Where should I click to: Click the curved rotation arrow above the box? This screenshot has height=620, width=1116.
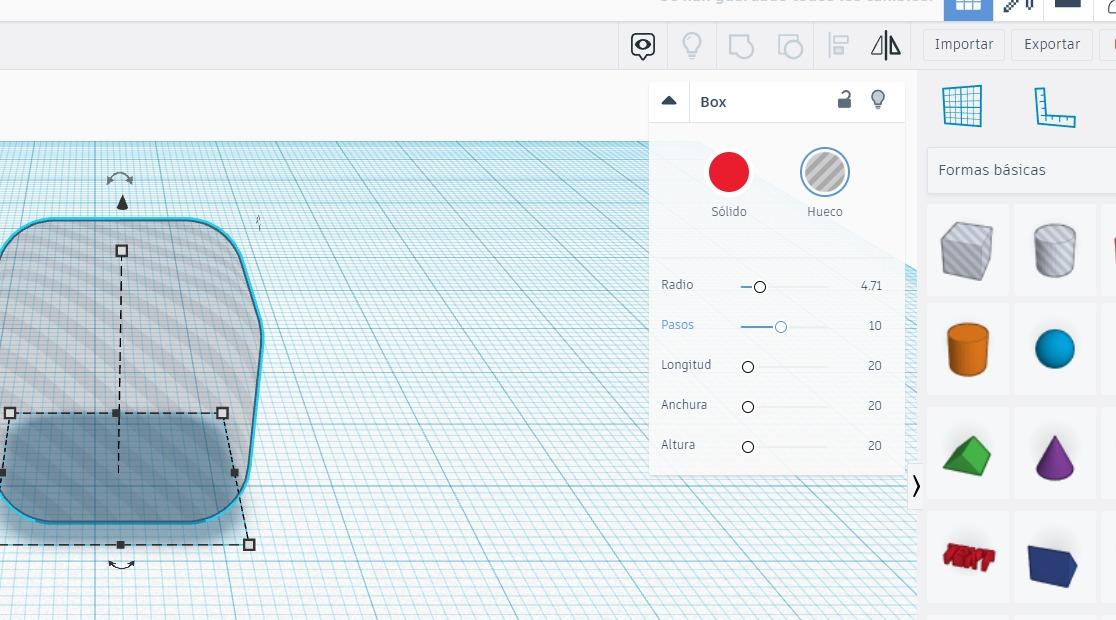point(120,178)
